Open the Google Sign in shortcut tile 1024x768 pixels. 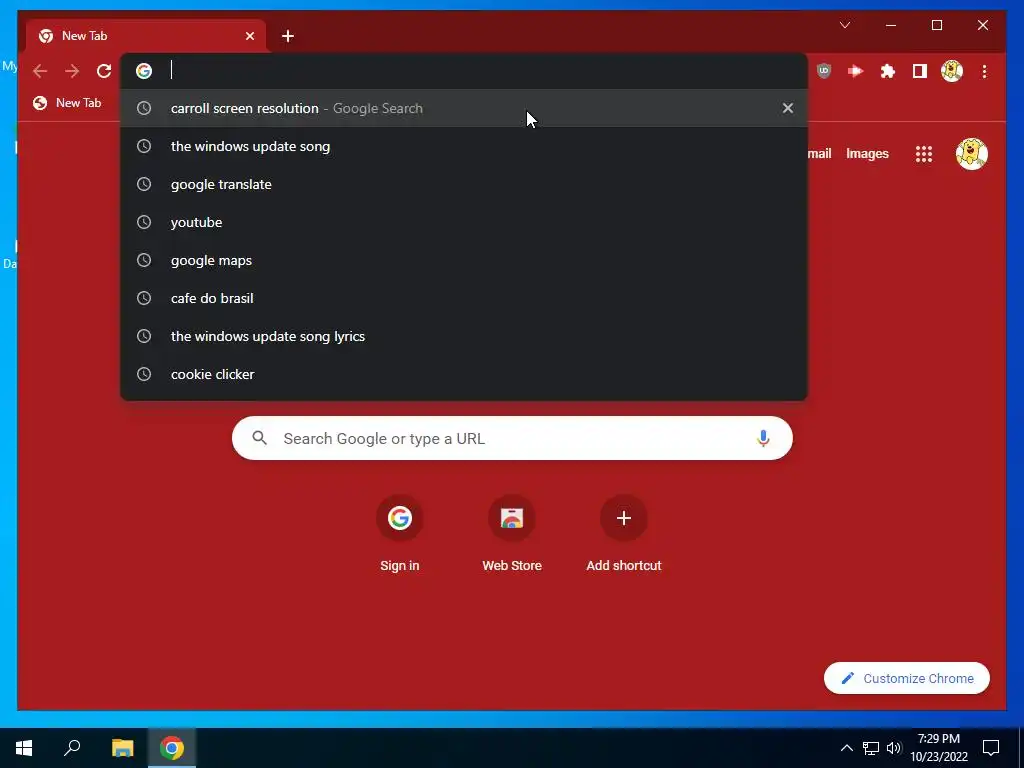click(x=400, y=536)
